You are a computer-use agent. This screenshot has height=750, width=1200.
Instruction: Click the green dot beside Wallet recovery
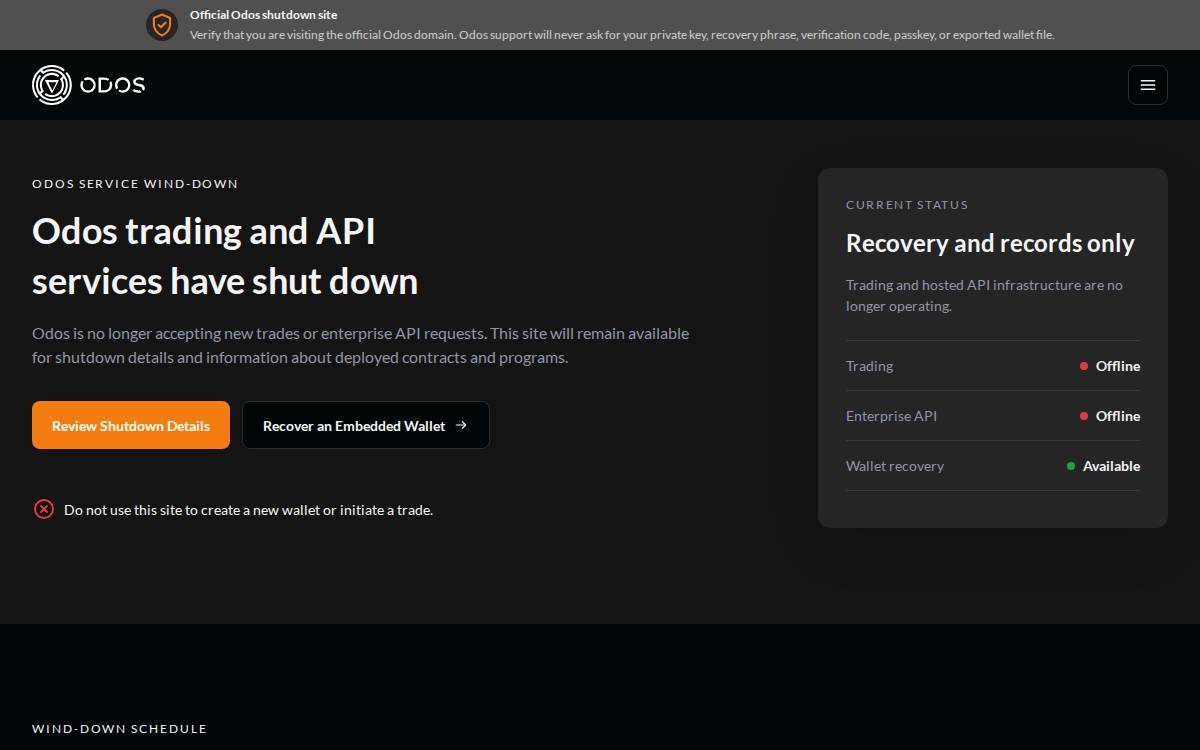click(x=1071, y=466)
